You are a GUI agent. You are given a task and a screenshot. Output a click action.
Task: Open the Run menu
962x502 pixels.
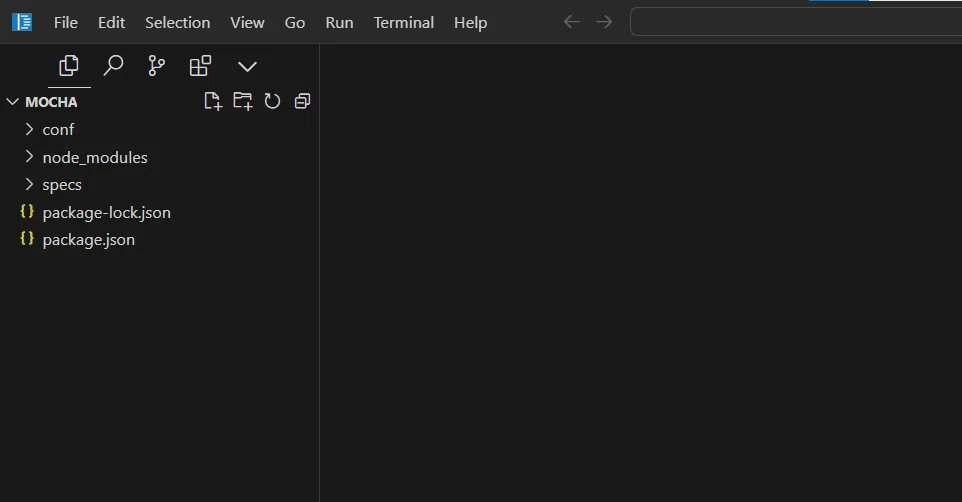coord(339,23)
